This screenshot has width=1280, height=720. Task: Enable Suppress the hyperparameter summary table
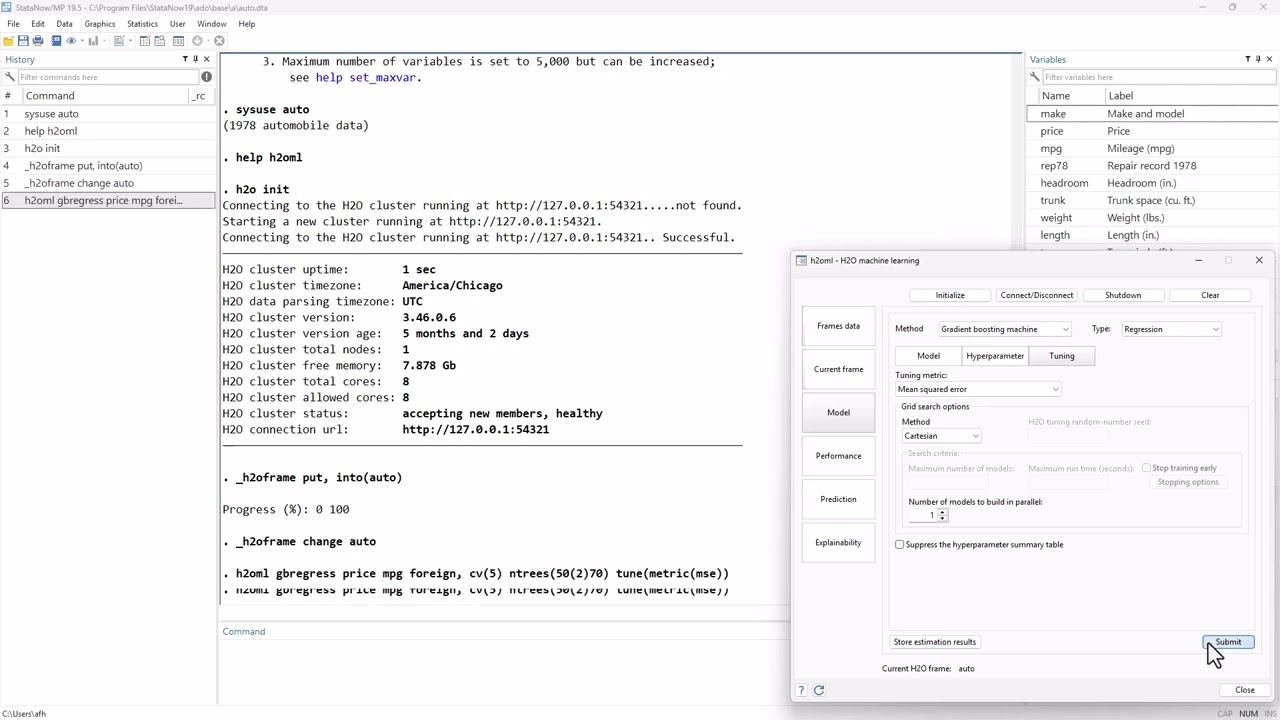pyautogui.click(x=900, y=545)
